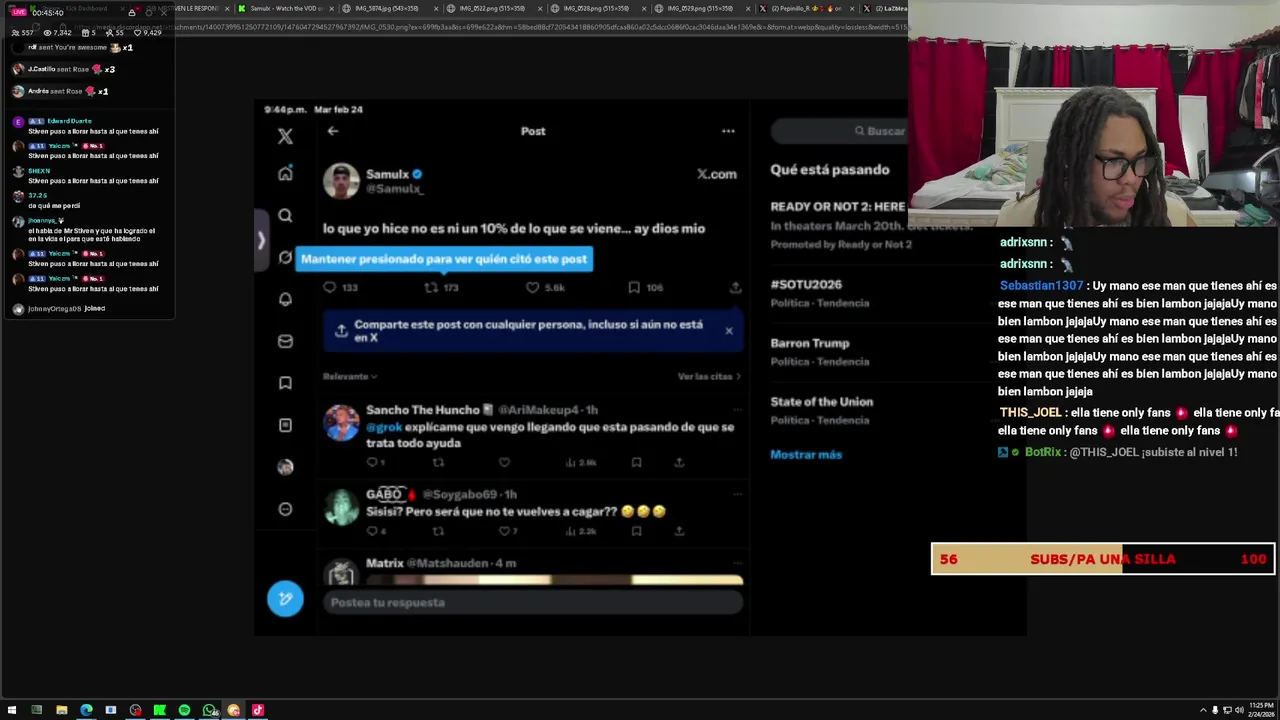Open X messages envelope icon
The height and width of the screenshot is (720, 1280).
(x=285, y=341)
